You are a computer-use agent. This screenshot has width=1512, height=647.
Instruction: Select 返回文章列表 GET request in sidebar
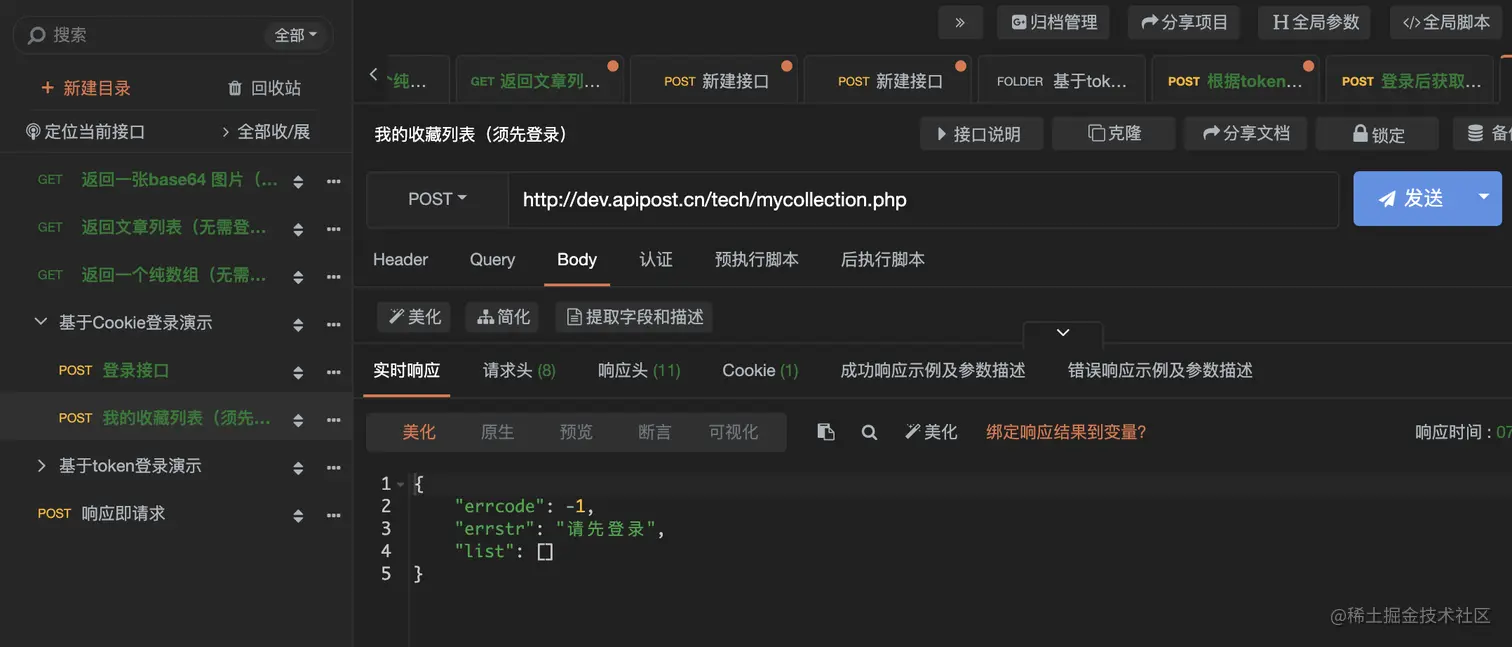tap(152, 227)
